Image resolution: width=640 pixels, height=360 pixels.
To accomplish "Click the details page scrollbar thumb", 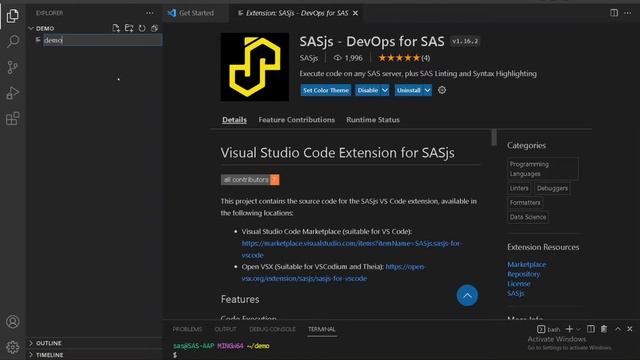I will [494, 137].
